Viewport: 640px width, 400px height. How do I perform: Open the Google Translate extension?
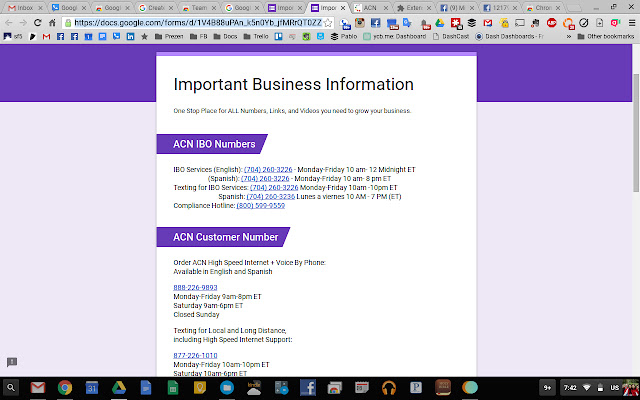coord(407,23)
